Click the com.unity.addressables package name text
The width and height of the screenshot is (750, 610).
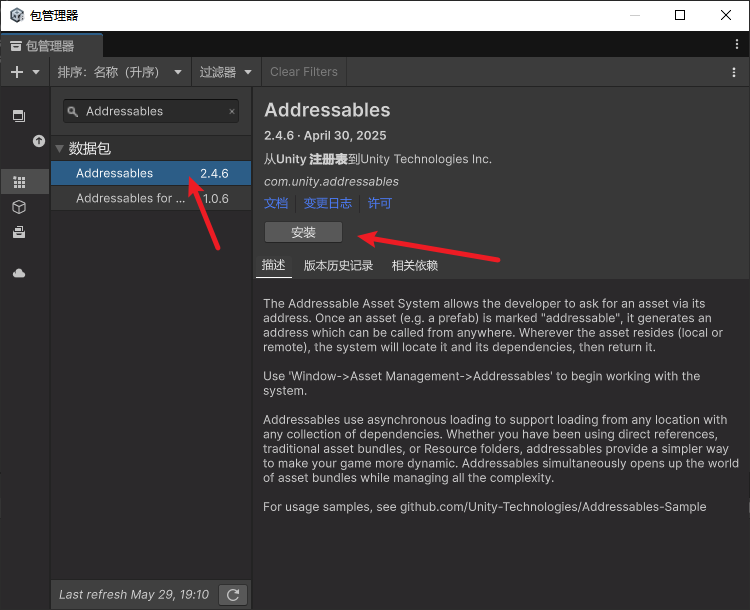pos(331,182)
